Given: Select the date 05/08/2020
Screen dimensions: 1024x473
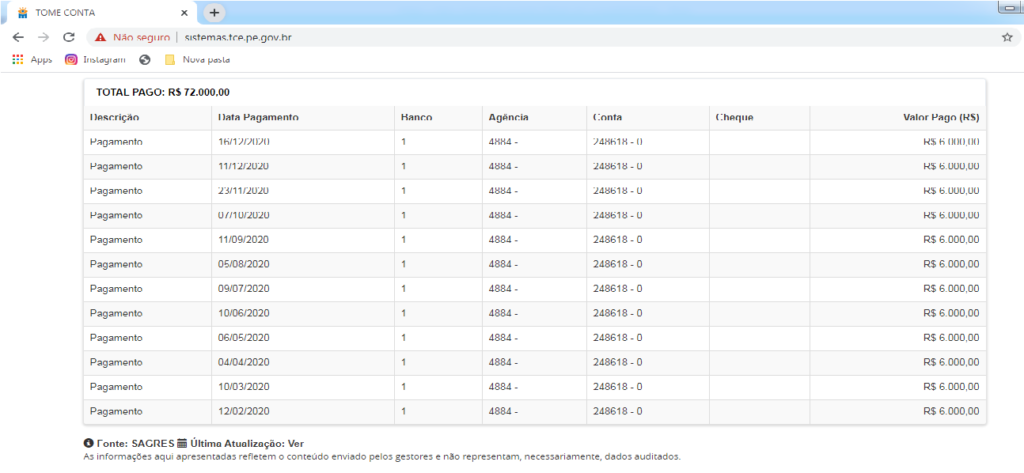Looking at the screenshot, I should pyautogui.click(x=244, y=264).
